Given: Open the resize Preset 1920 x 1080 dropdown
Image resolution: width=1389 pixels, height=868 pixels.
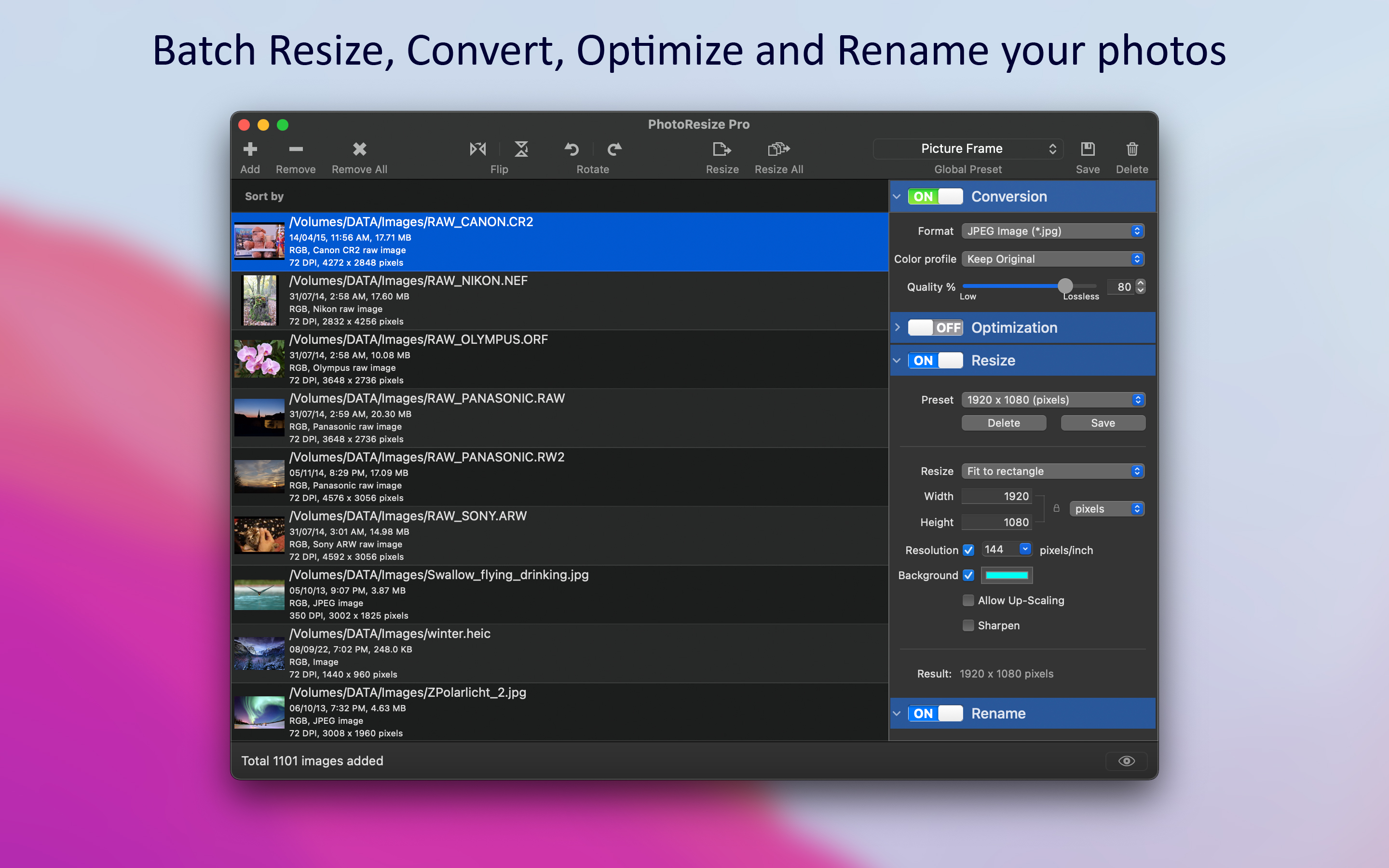Looking at the screenshot, I should coord(1053,400).
